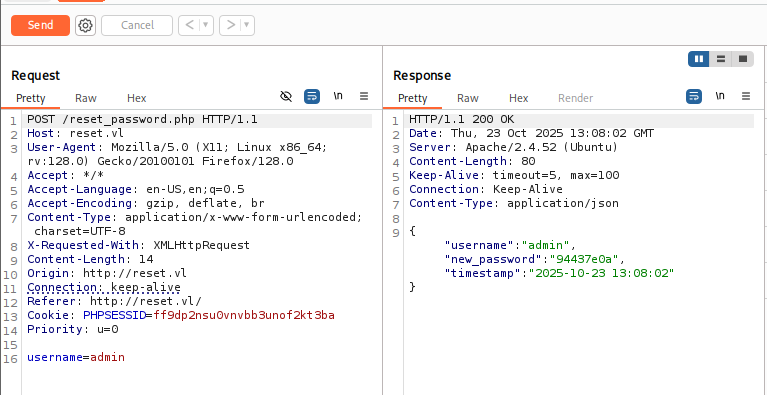Click the Cancel button
The image size is (767, 395).
[x=137, y=25]
